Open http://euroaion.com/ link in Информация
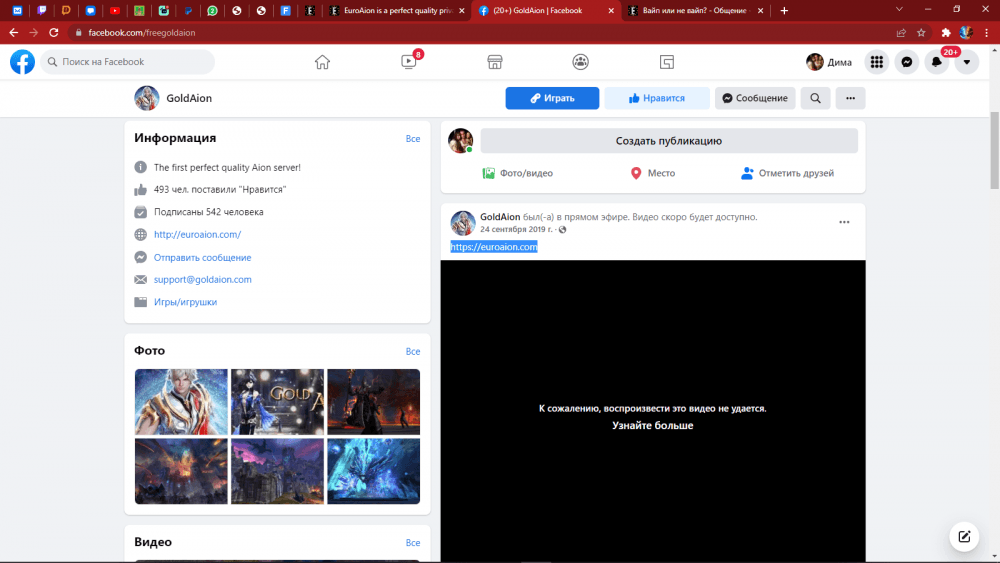 point(197,235)
